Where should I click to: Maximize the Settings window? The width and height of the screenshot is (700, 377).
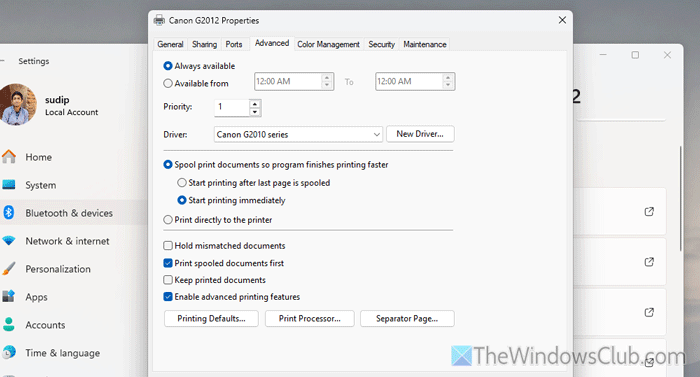click(635, 55)
